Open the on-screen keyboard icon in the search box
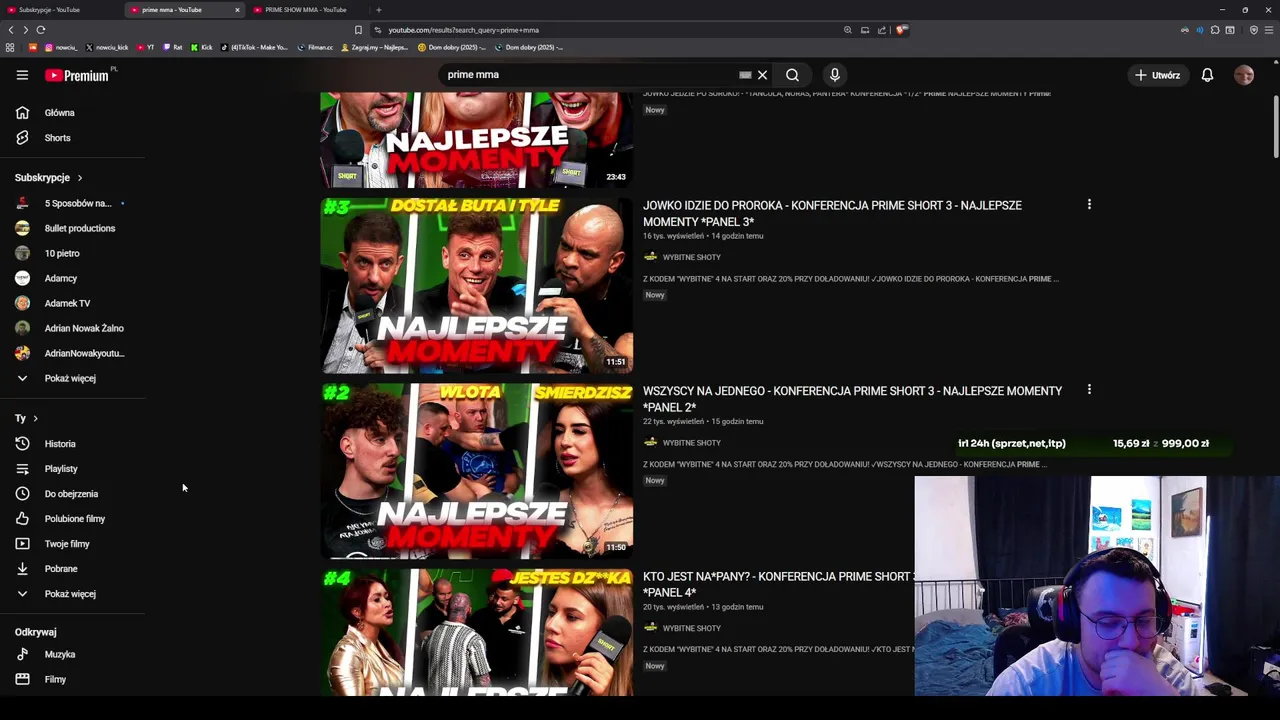Image resolution: width=1280 pixels, height=720 pixels. 745,75
